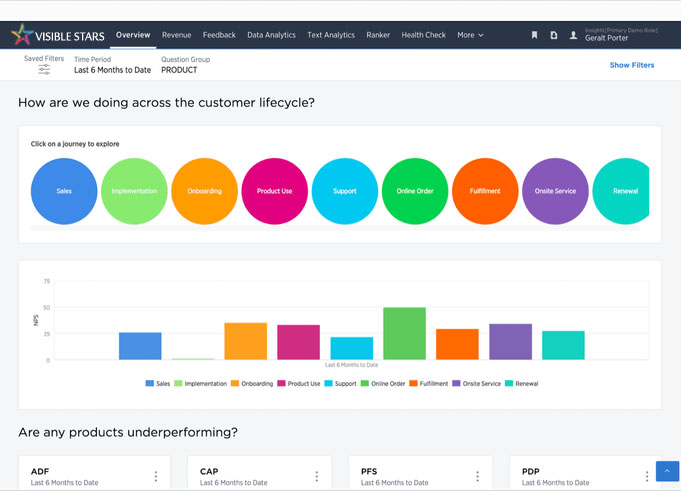The image size is (681, 491).
Task: Switch to the Revenue tab
Action: pyautogui.click(x=176, y=35)
